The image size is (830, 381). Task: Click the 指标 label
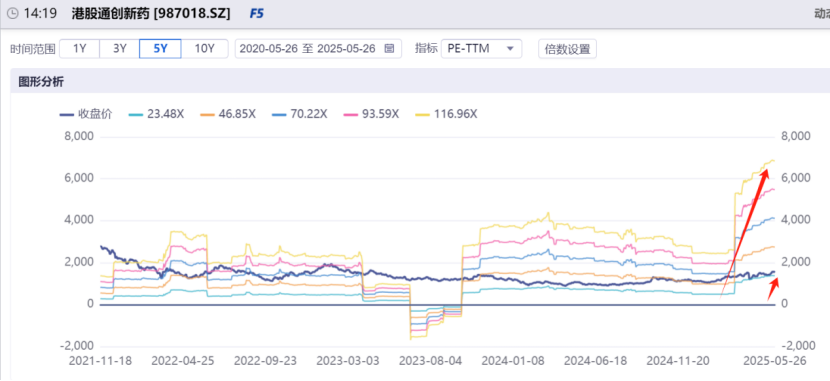[426, 49]
